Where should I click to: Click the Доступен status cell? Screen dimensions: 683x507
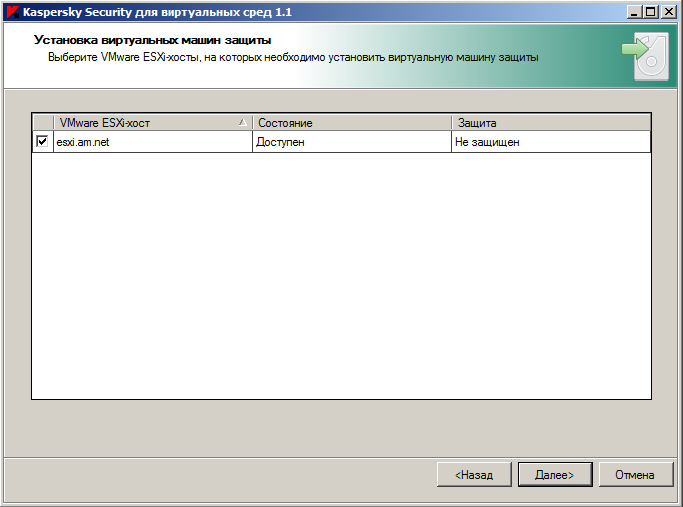point(352,142)
